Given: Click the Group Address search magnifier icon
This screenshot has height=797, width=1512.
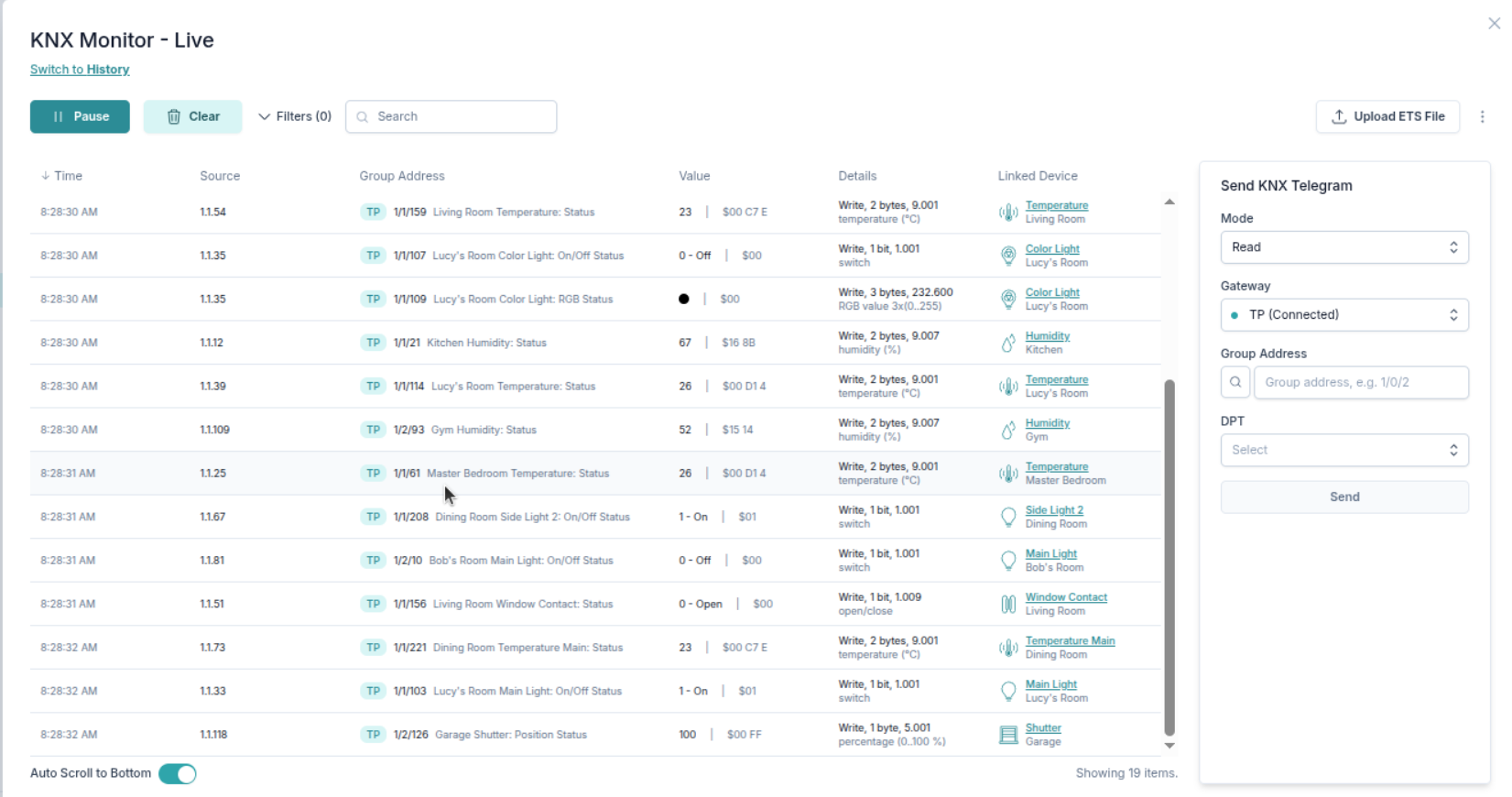Looking at the screenshot, I should pos(1235,383).
